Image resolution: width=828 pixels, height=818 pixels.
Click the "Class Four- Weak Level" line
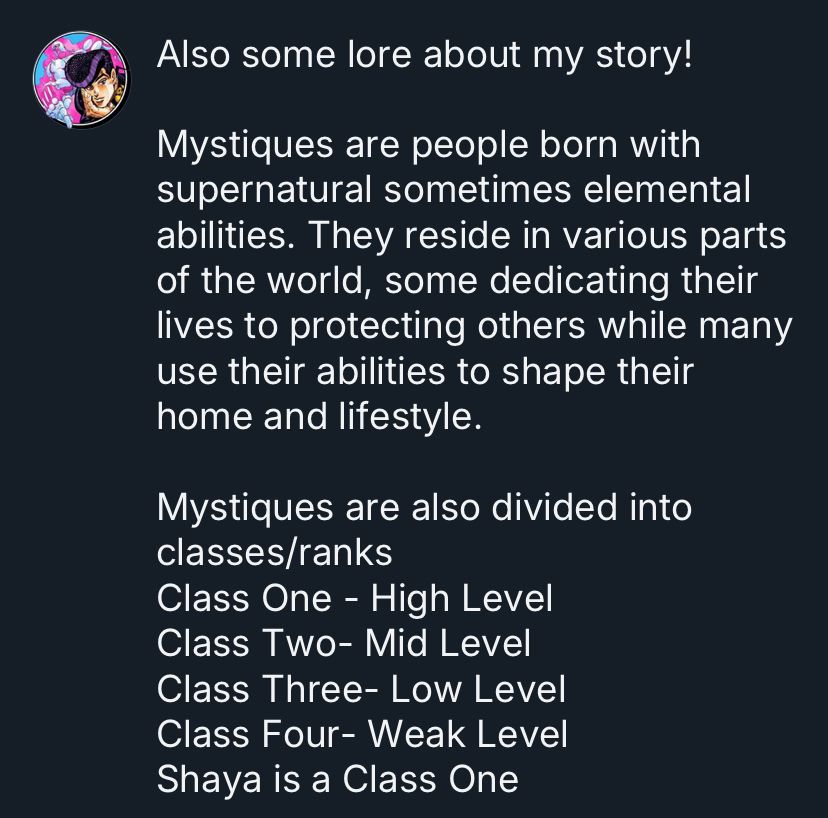362,735
